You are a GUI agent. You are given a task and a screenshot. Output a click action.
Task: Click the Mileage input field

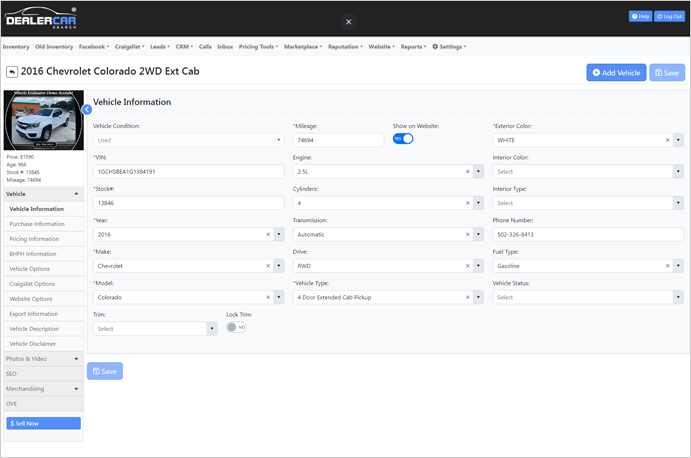[337, 141]
